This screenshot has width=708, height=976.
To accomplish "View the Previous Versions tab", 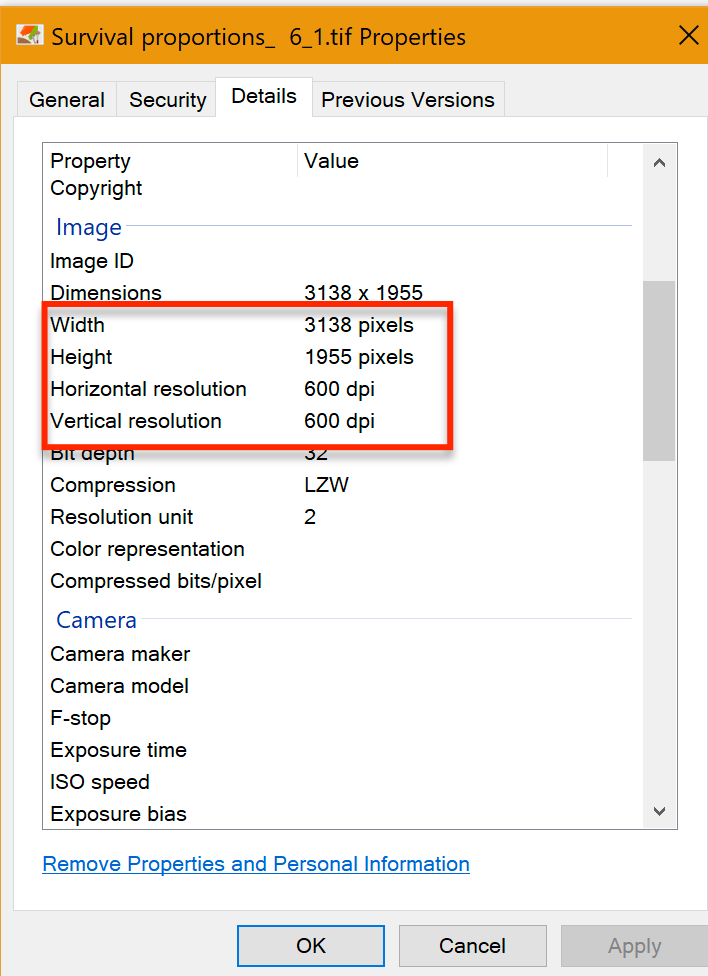I will click(x=408, y=99).
